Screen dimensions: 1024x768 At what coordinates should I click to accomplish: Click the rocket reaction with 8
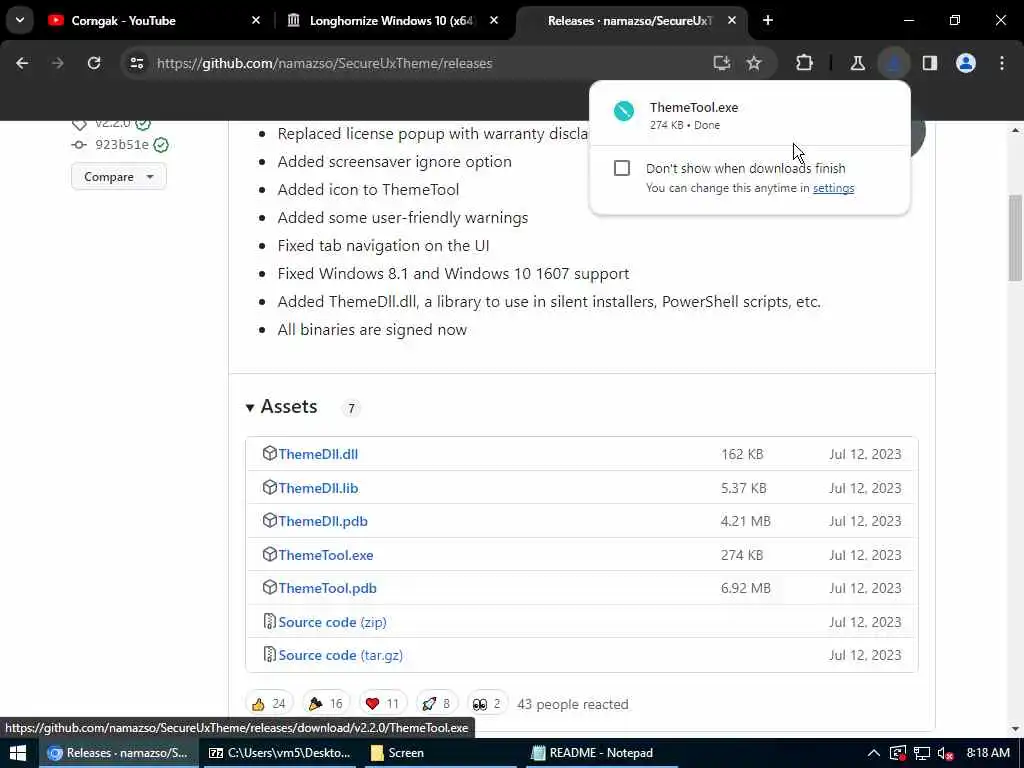coord(436,704)
